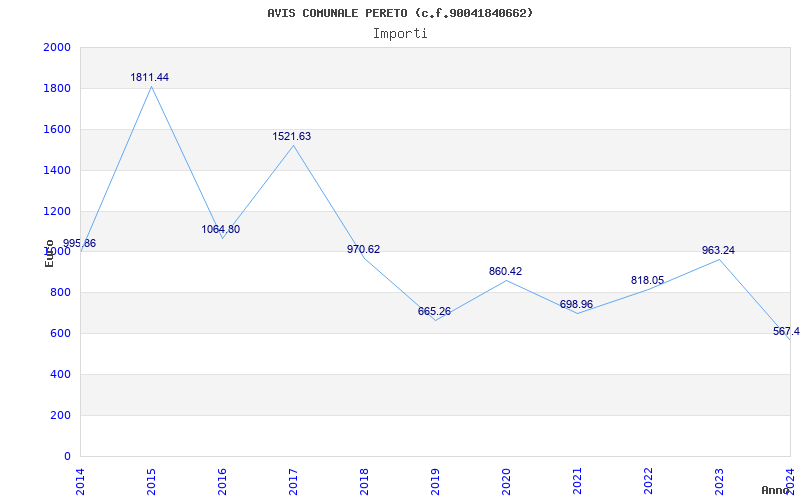
Task: Select the 818.05 value label
Action: coord(647,281)
